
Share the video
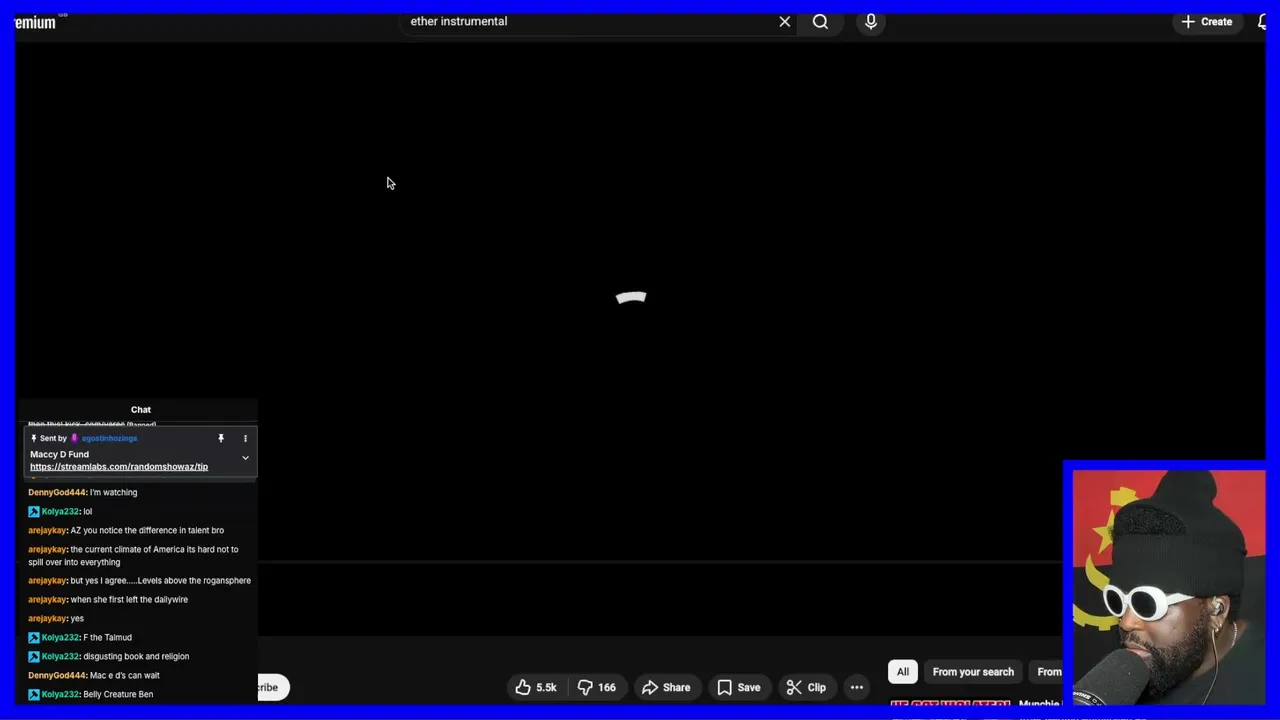[x=666, y=687]
